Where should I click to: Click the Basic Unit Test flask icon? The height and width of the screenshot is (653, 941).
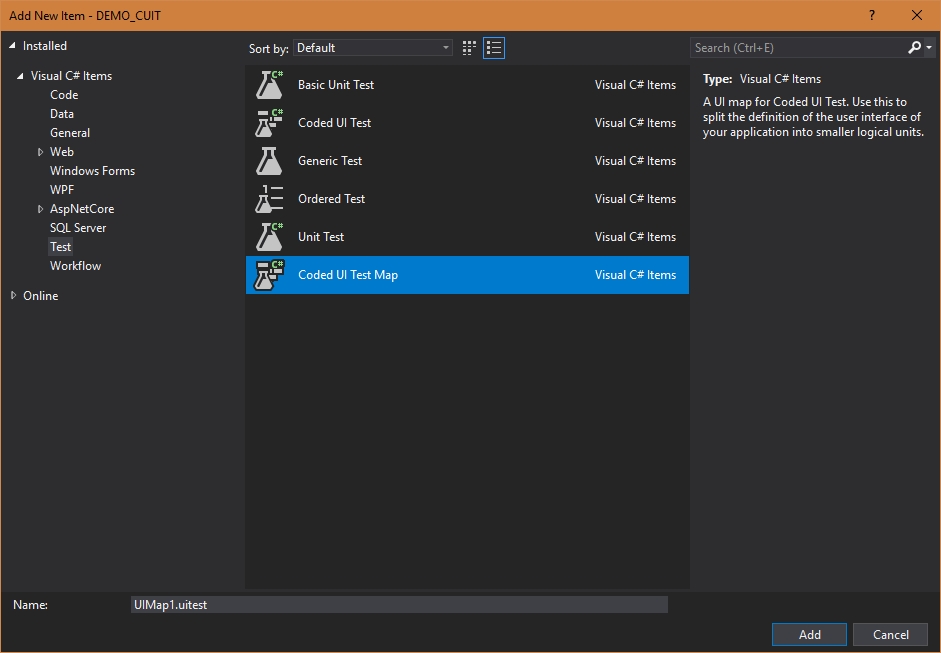pyautogui.click(x=269, y=85)
